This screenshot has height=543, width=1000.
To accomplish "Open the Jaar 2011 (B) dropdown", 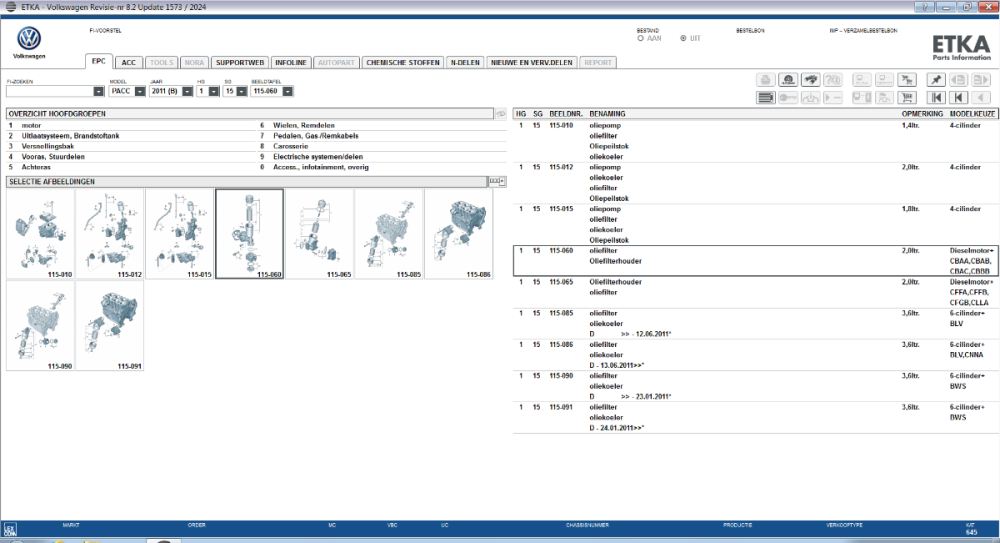I will click(188, 92).
